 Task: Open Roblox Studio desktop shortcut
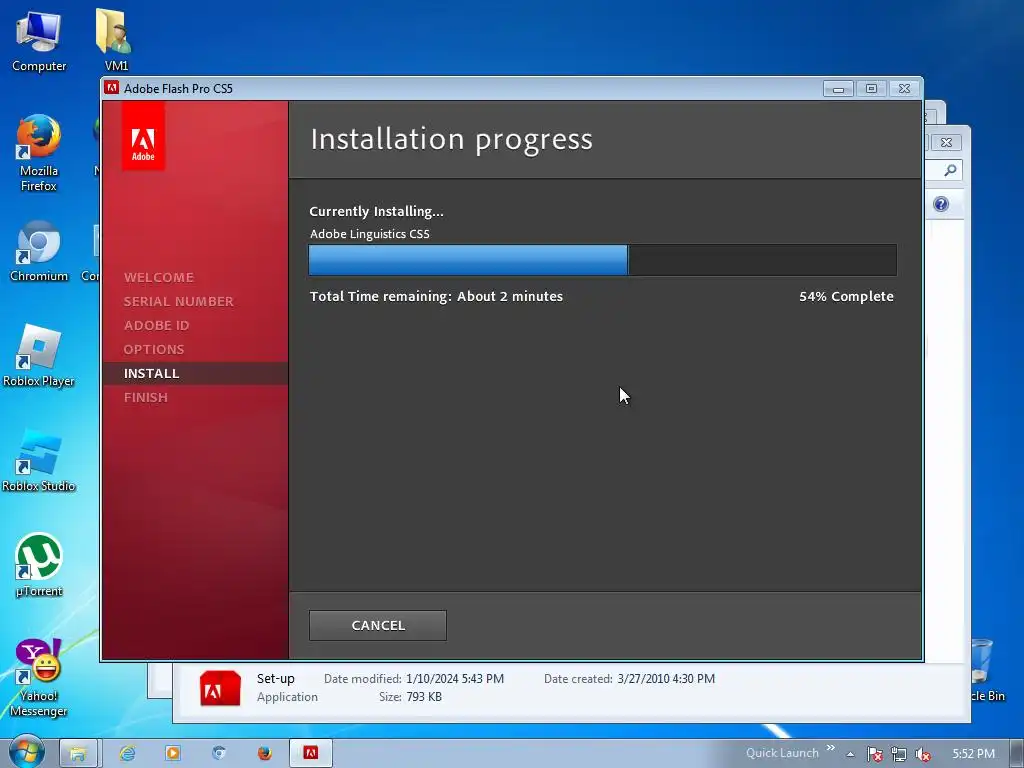[x=39, y=460]
